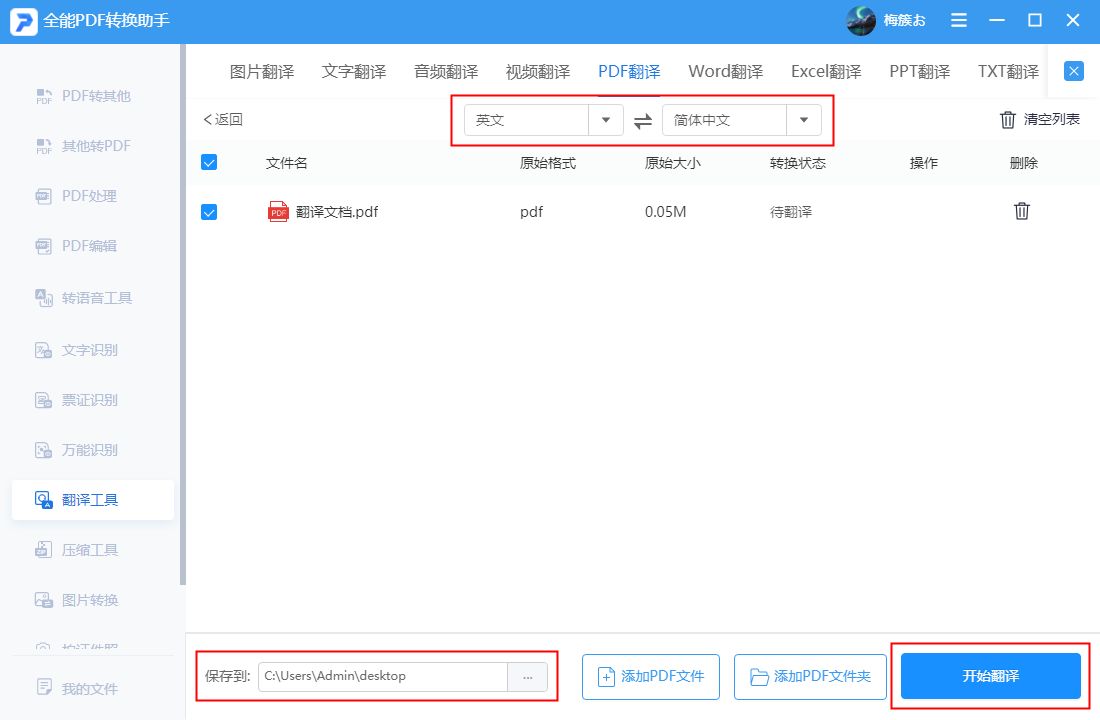Open 翻译工具 label in the sidebar

[90, 500]
